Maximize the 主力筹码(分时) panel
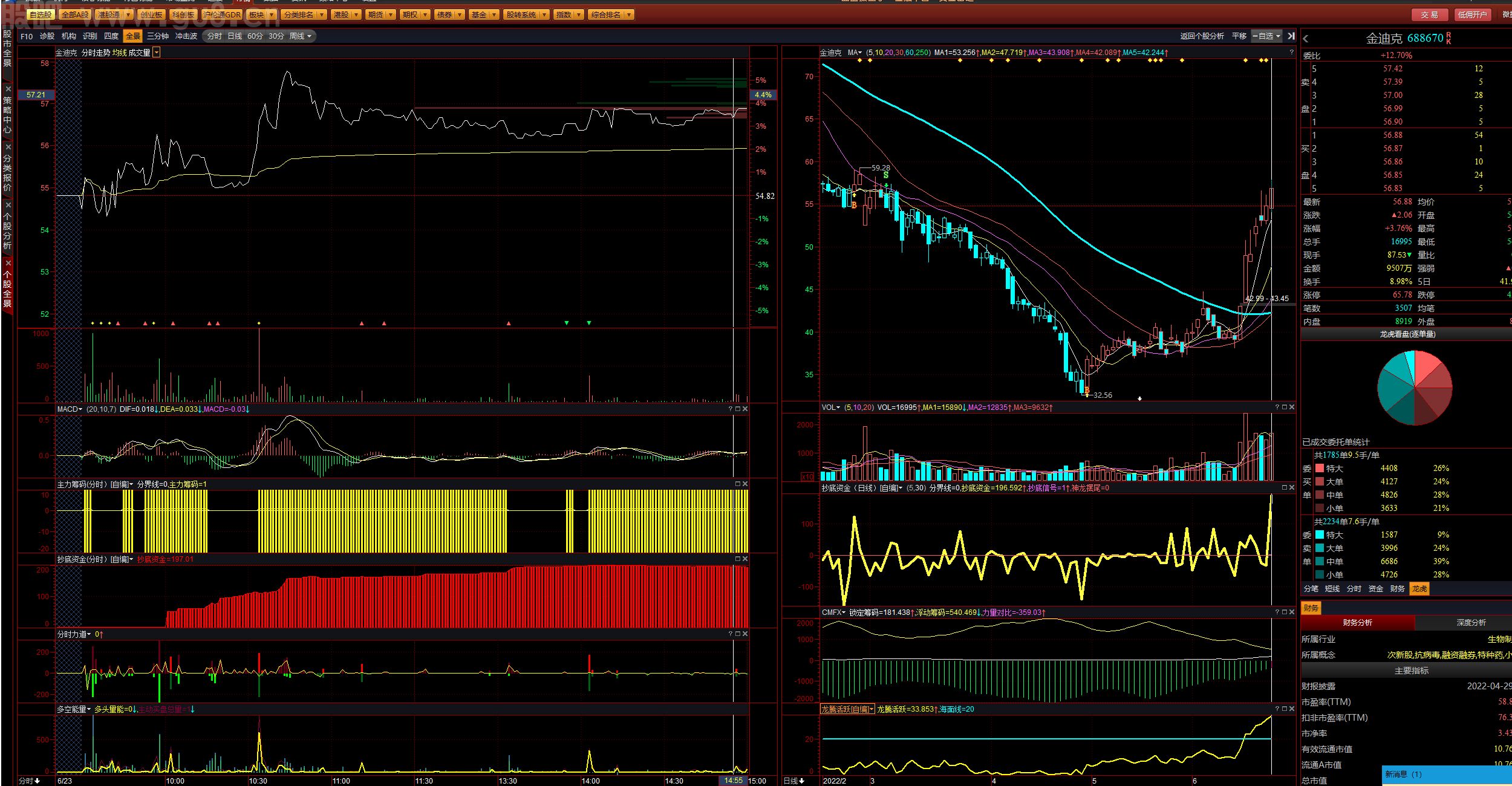 pos(738,484)
